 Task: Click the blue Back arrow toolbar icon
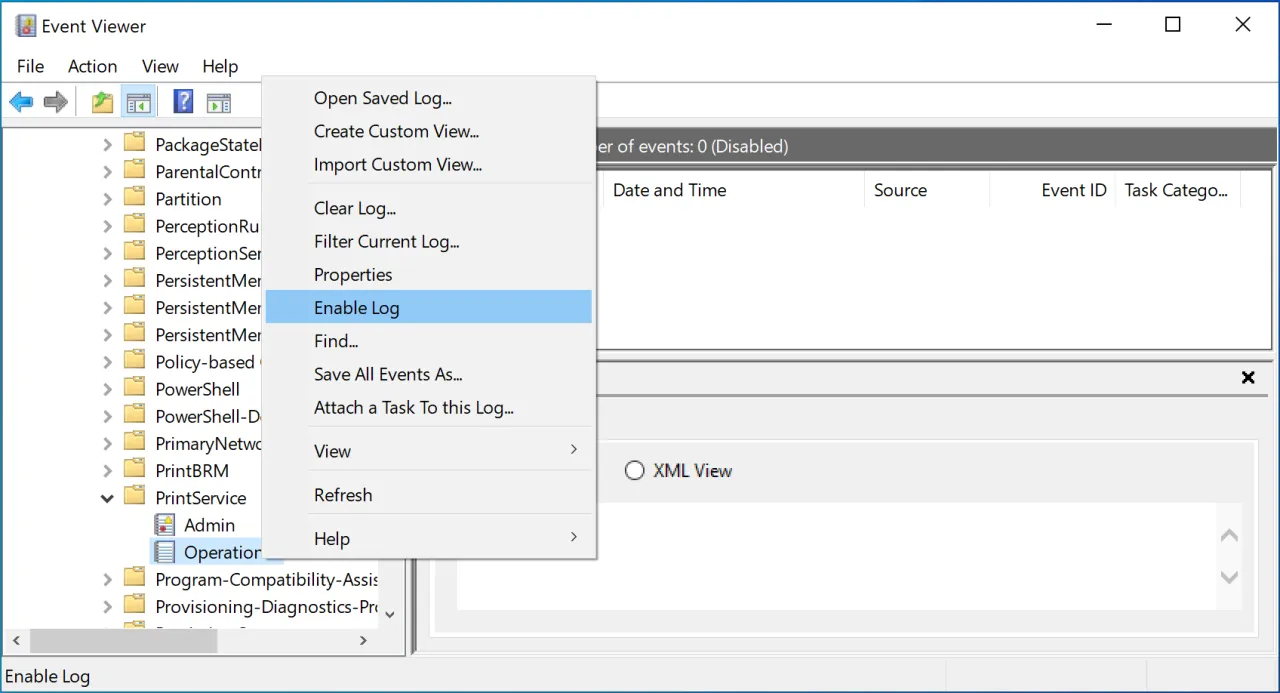21,102
